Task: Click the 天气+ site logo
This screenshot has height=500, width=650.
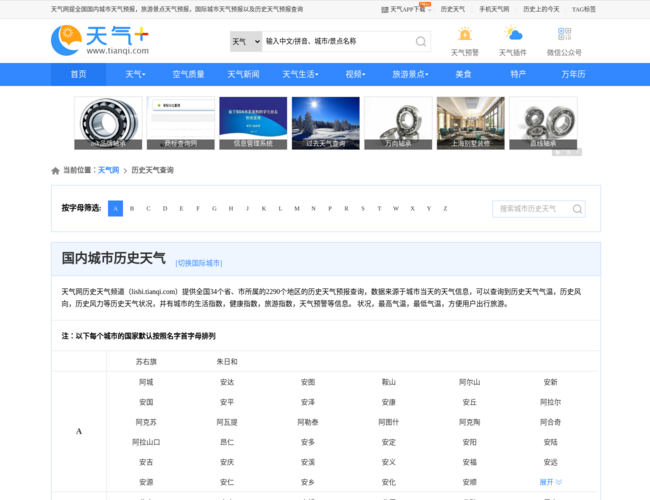Action: tap(100, 40)
